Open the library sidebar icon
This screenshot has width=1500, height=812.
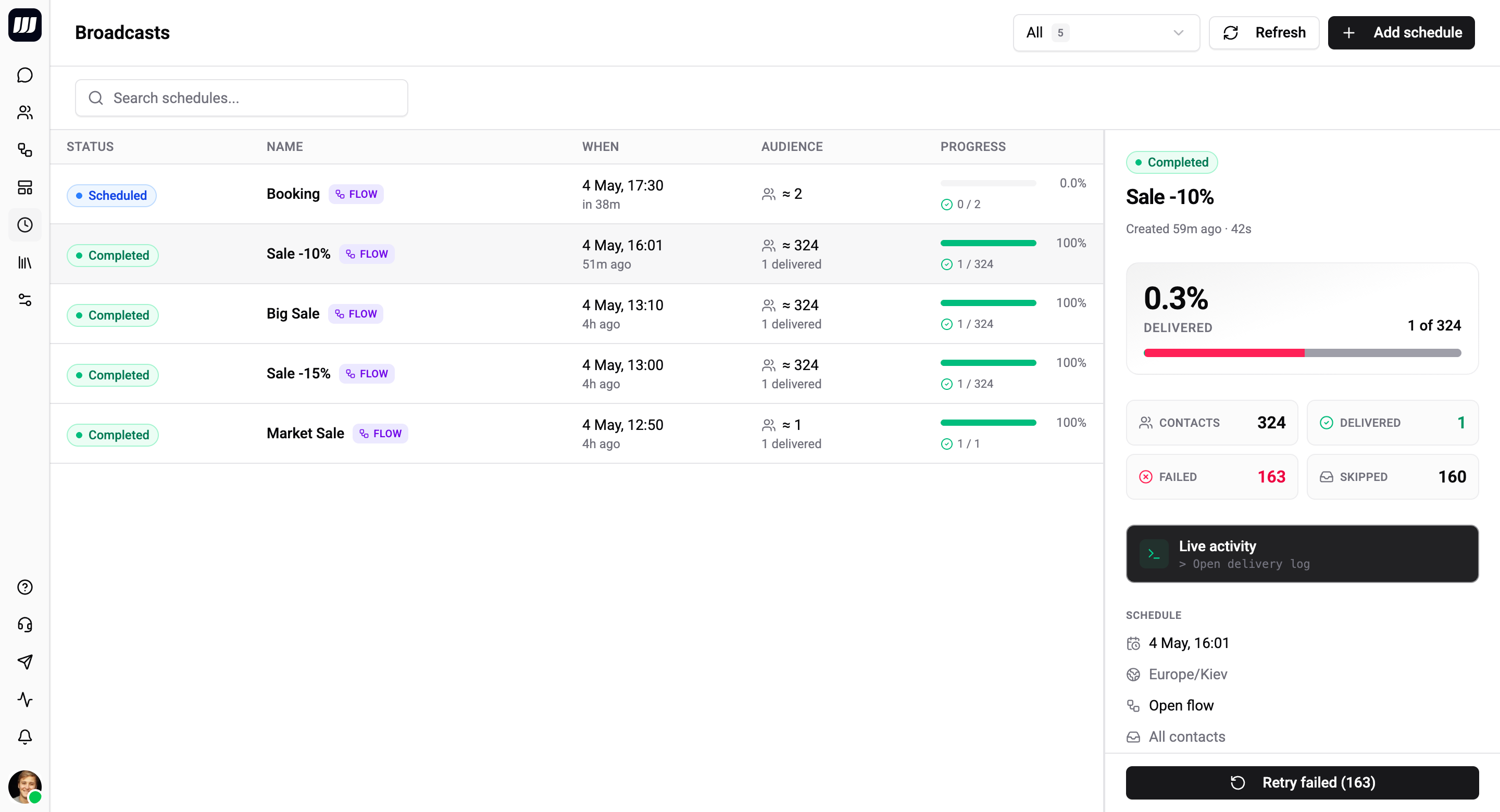pos(25,262)
